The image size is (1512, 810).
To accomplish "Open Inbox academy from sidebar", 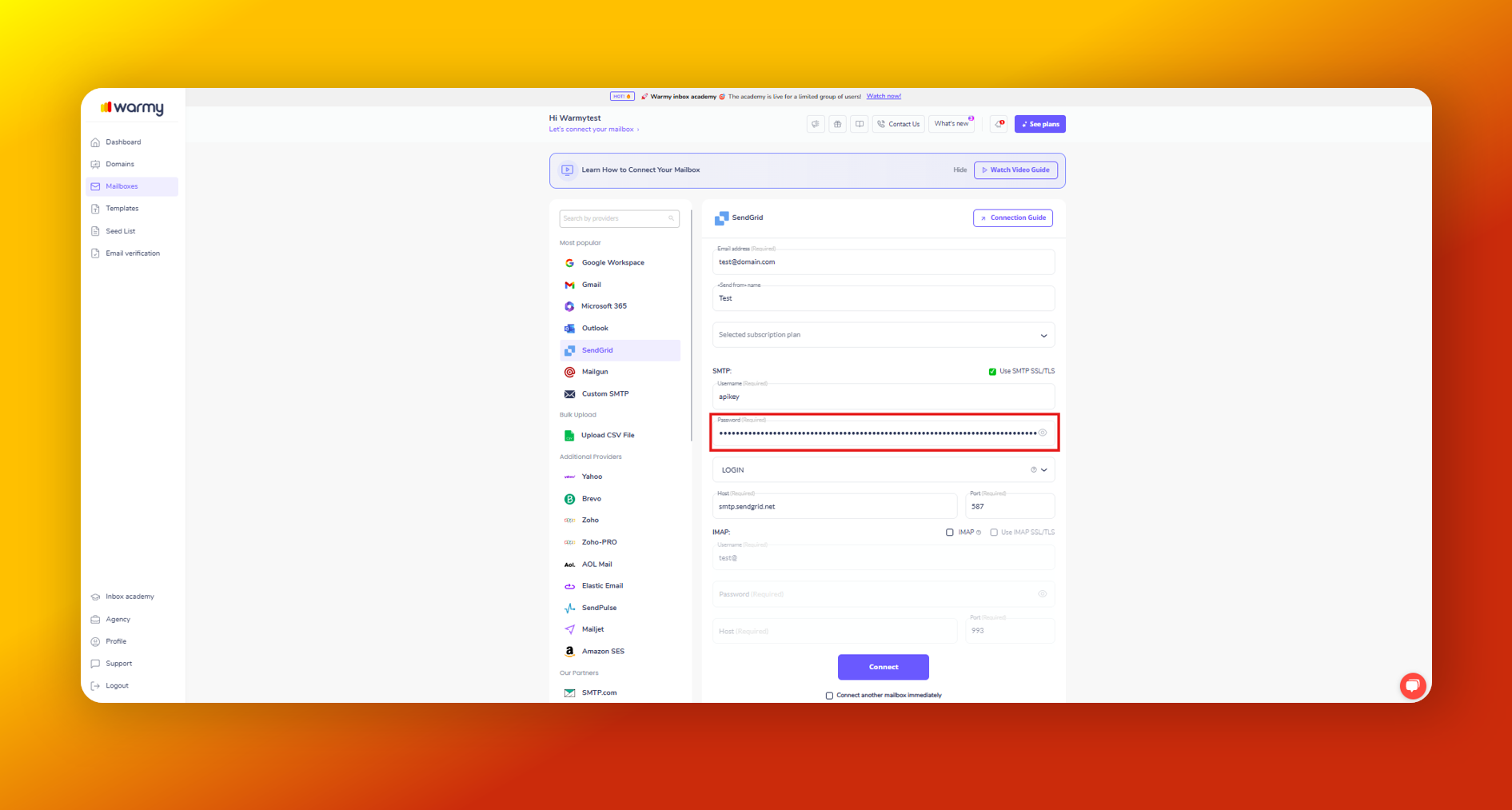I will click(x=132, y=597).
